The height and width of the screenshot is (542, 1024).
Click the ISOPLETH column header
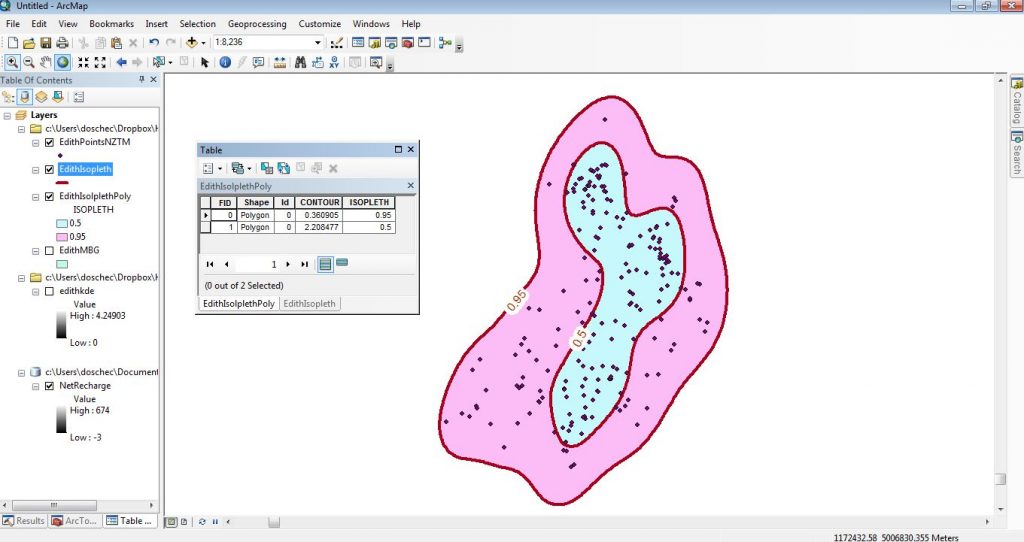(x=369, y=202)
